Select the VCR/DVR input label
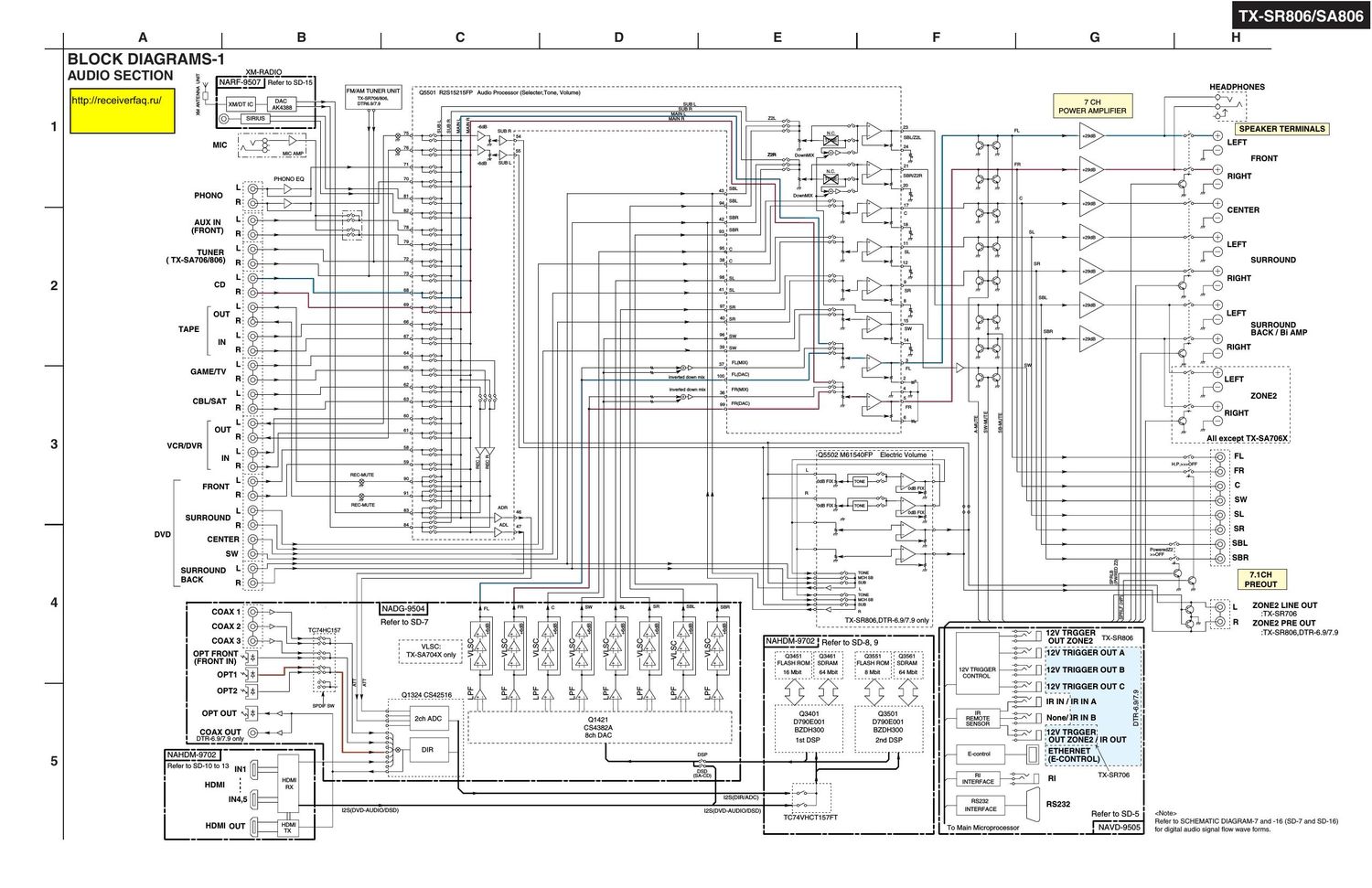Viewport: 1372px width, 888px height. click(184, 445)
